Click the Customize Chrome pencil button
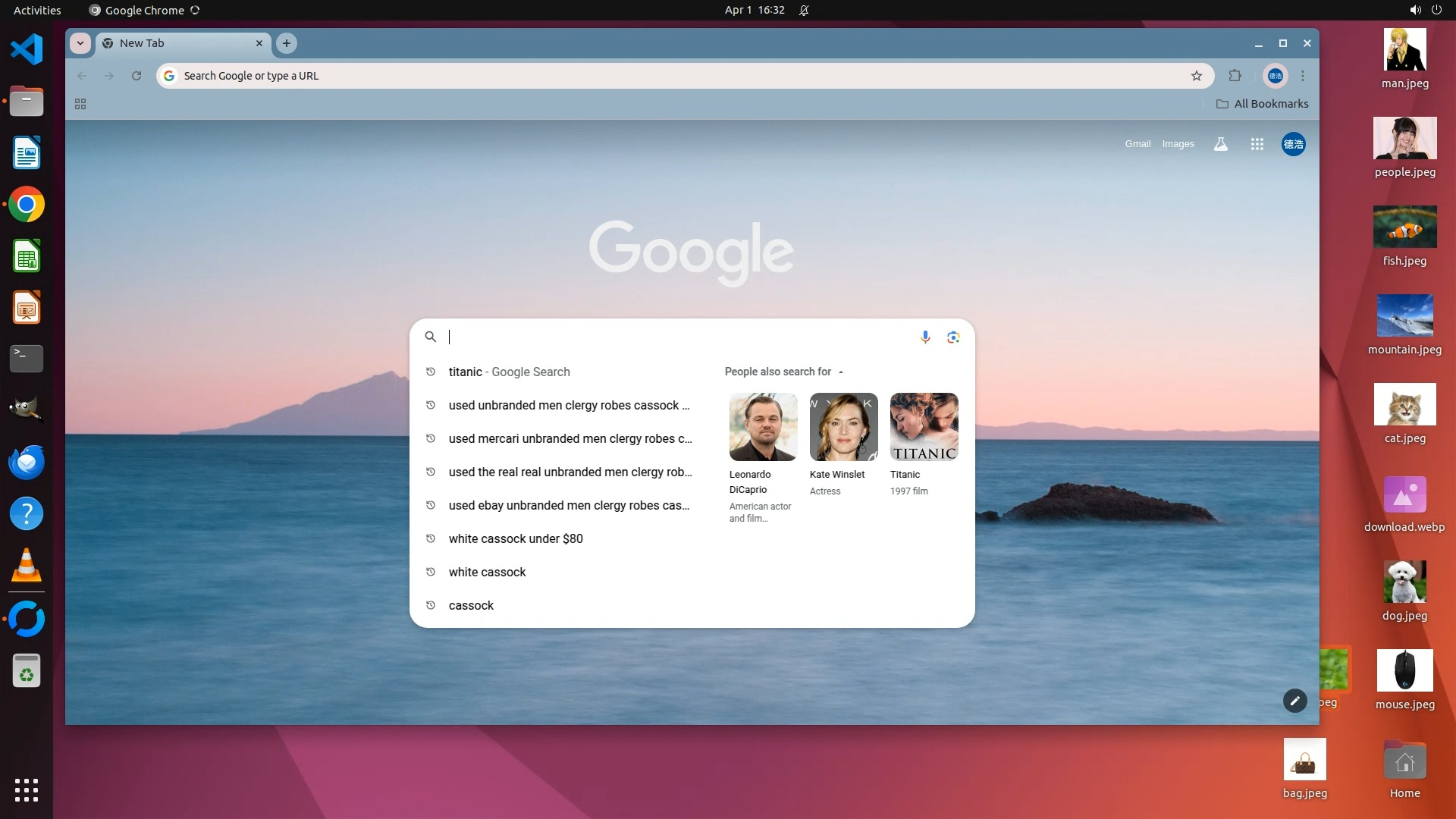The height and width of the screenshot is (819, 1456). 1294,701
